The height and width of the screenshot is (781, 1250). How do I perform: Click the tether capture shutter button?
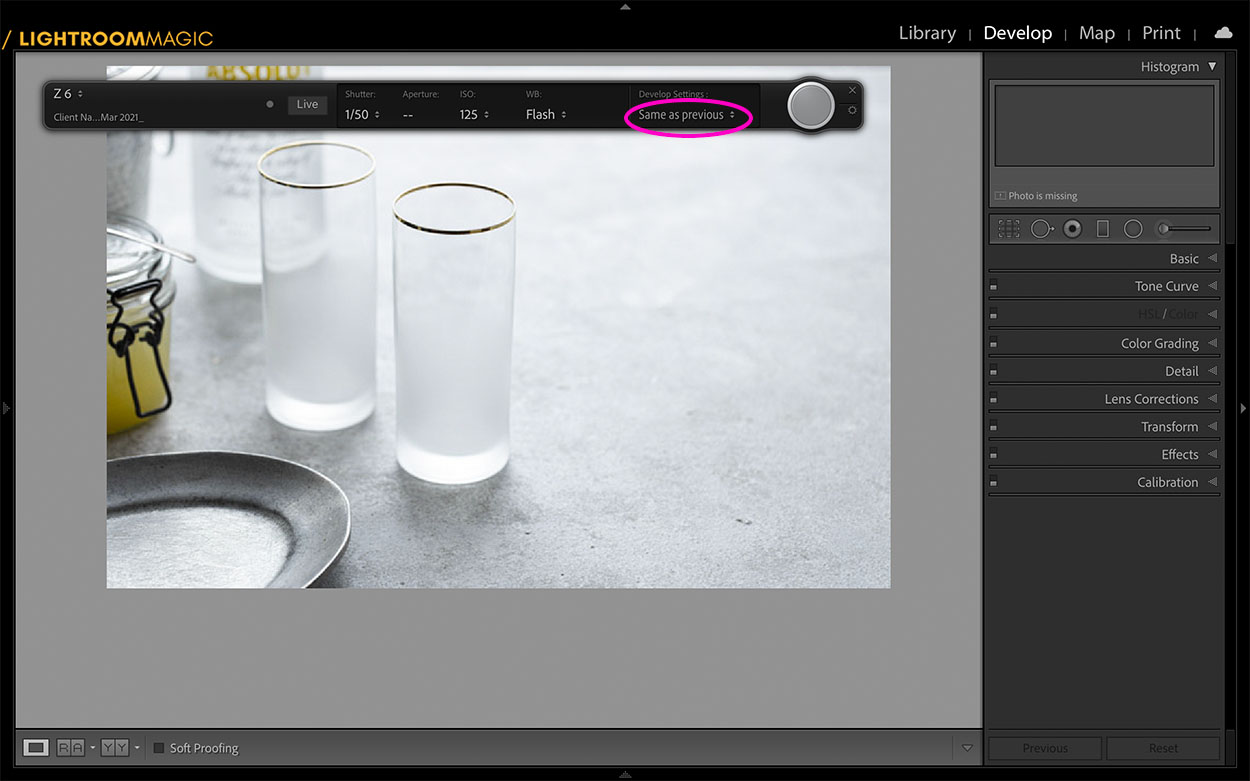[x=811, y=105]
